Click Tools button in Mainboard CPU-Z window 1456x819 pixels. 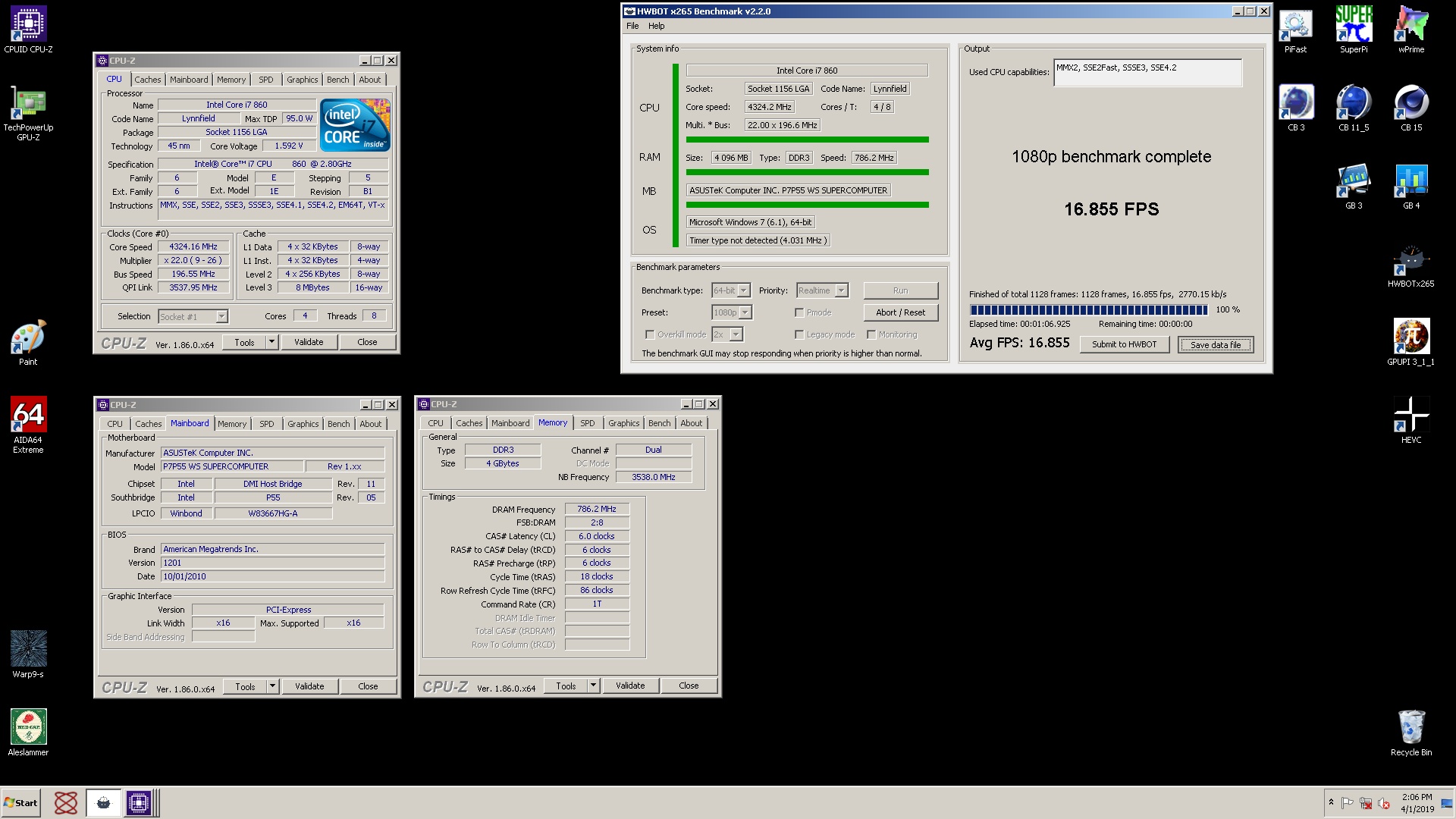[245, 686]
